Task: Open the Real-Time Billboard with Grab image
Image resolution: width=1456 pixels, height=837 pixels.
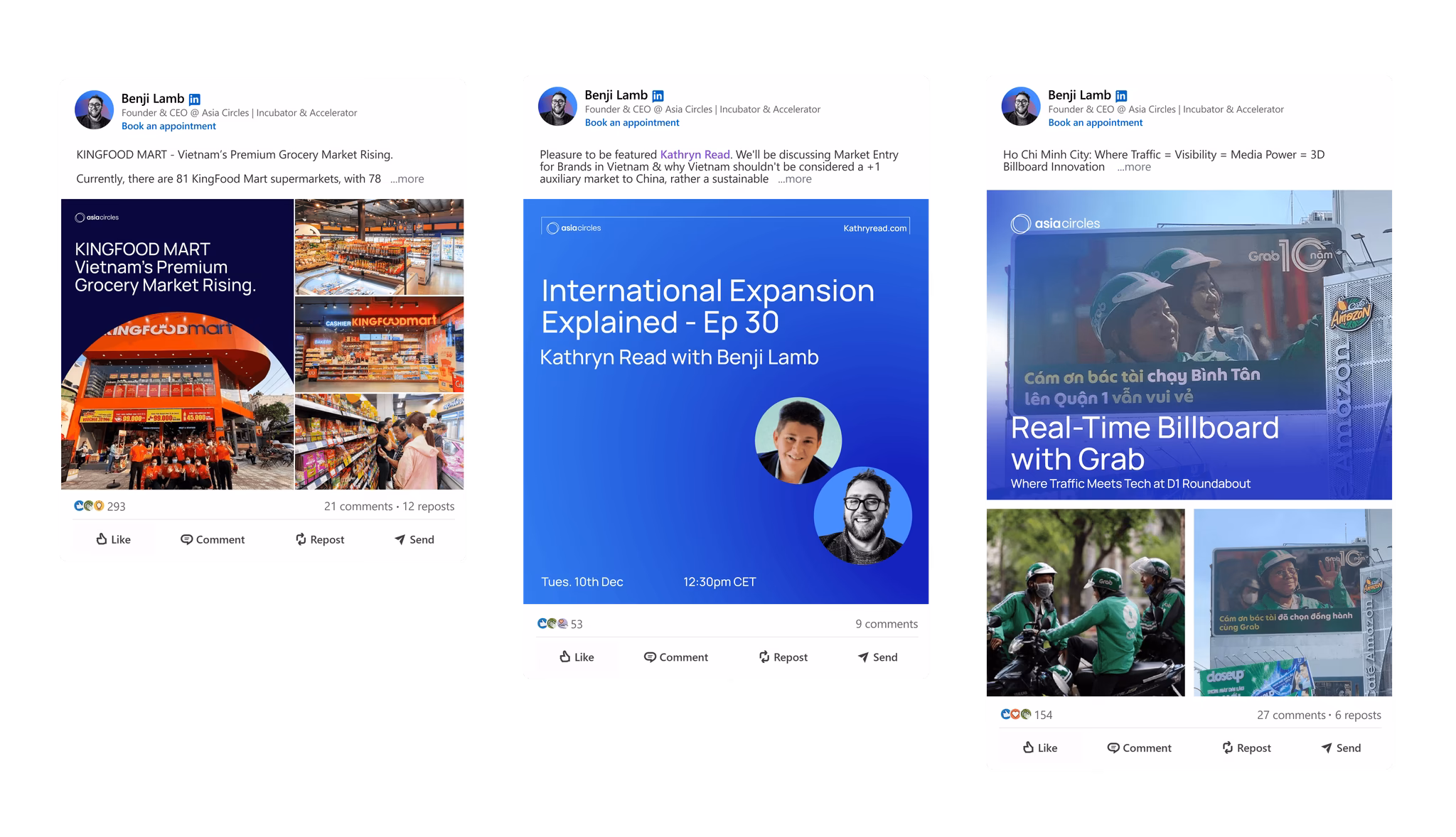Action: tap(1189, 345)
